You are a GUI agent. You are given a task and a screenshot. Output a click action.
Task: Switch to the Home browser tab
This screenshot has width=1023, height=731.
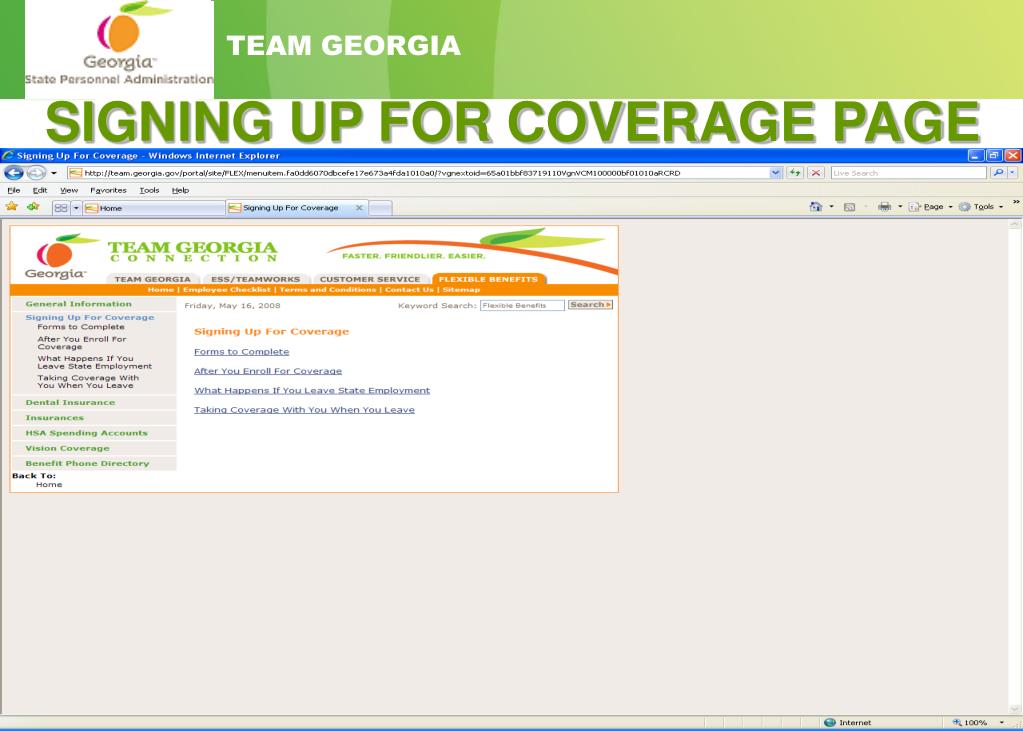(x=154, y=208)
